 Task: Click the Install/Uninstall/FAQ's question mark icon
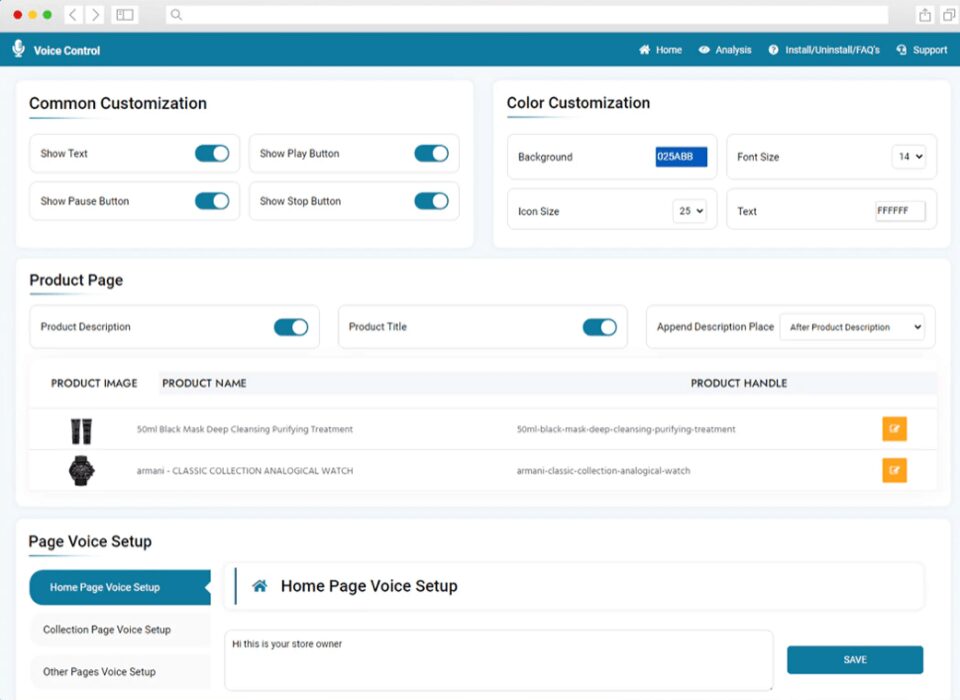tap(772, 49)
